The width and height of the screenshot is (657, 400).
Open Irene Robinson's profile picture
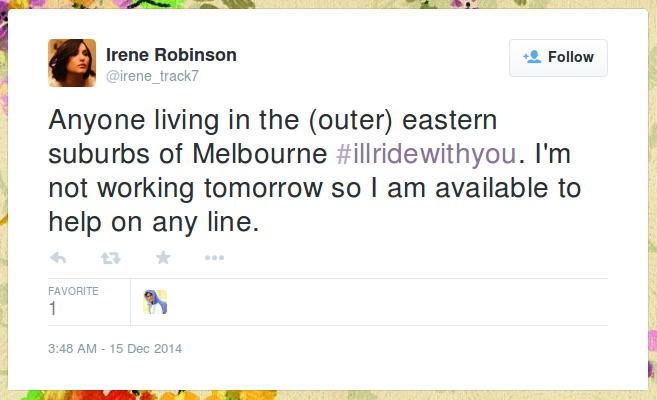(x=72, y=63)
